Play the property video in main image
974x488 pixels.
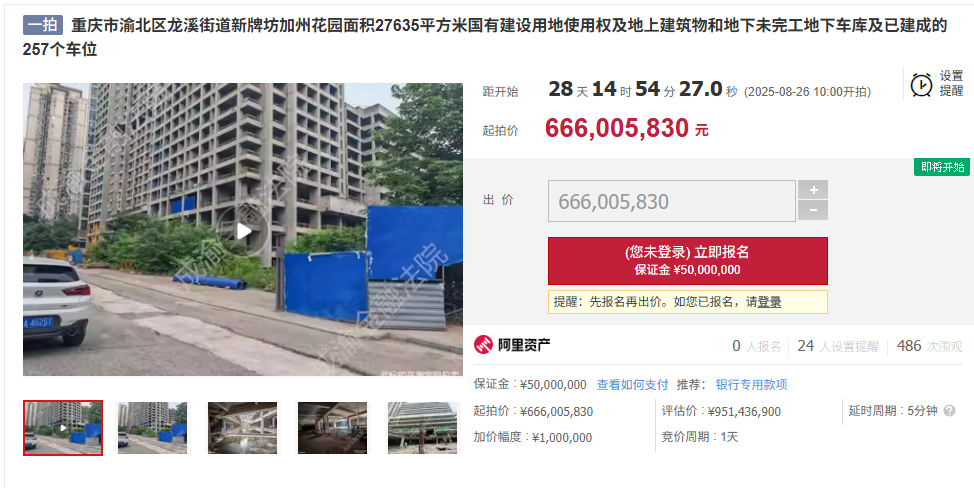pyautogui.click(x=243, y=231)
